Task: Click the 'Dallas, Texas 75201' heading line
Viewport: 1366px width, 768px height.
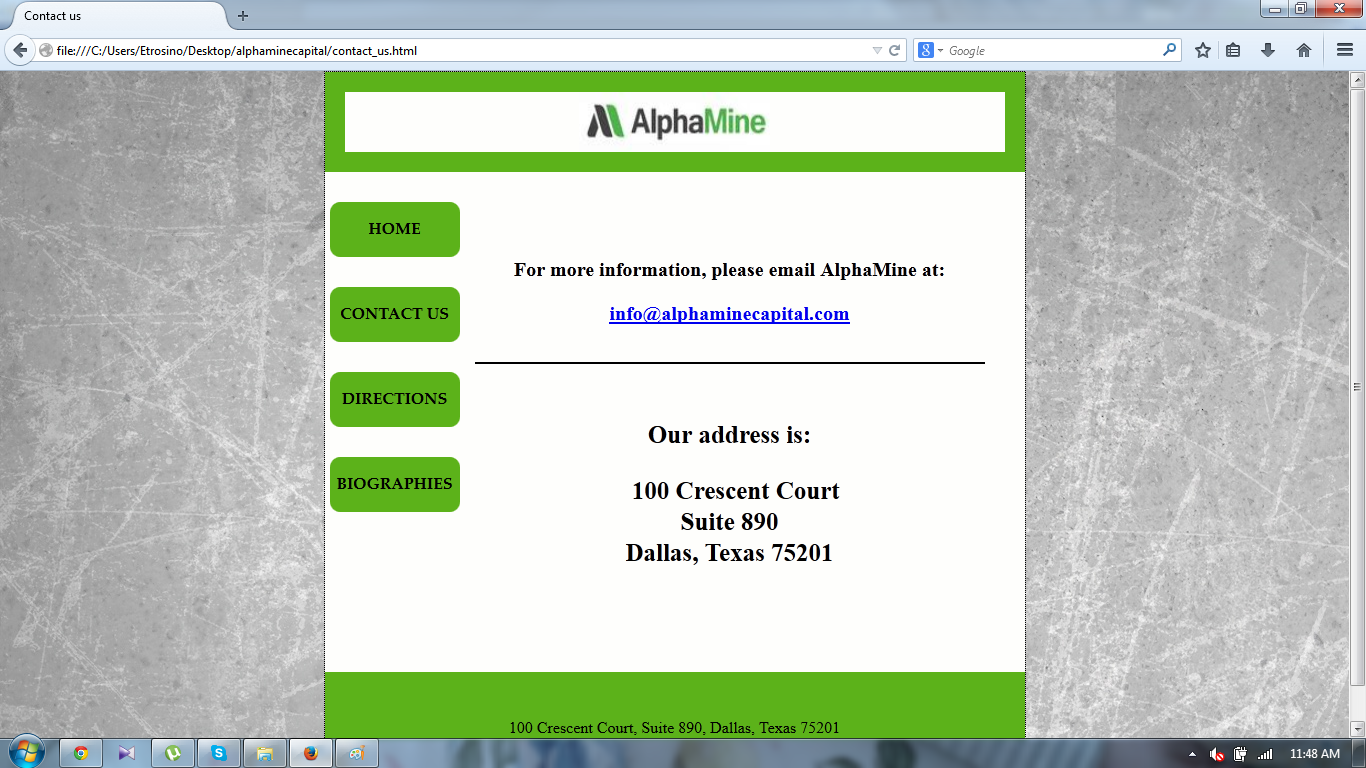Action: click(729, 553)
